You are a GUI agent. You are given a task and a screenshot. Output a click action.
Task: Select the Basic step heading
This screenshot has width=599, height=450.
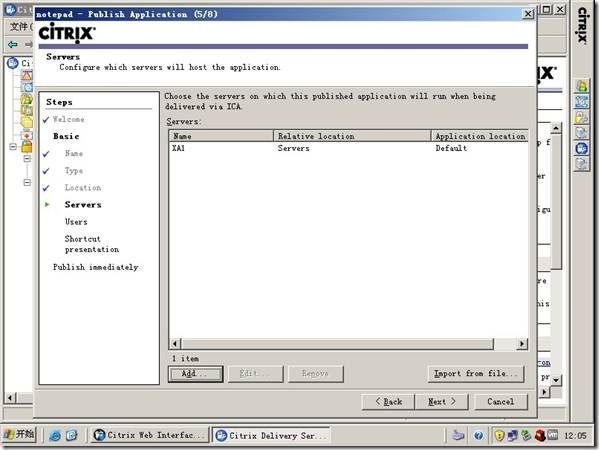click(x=66, y=136)
